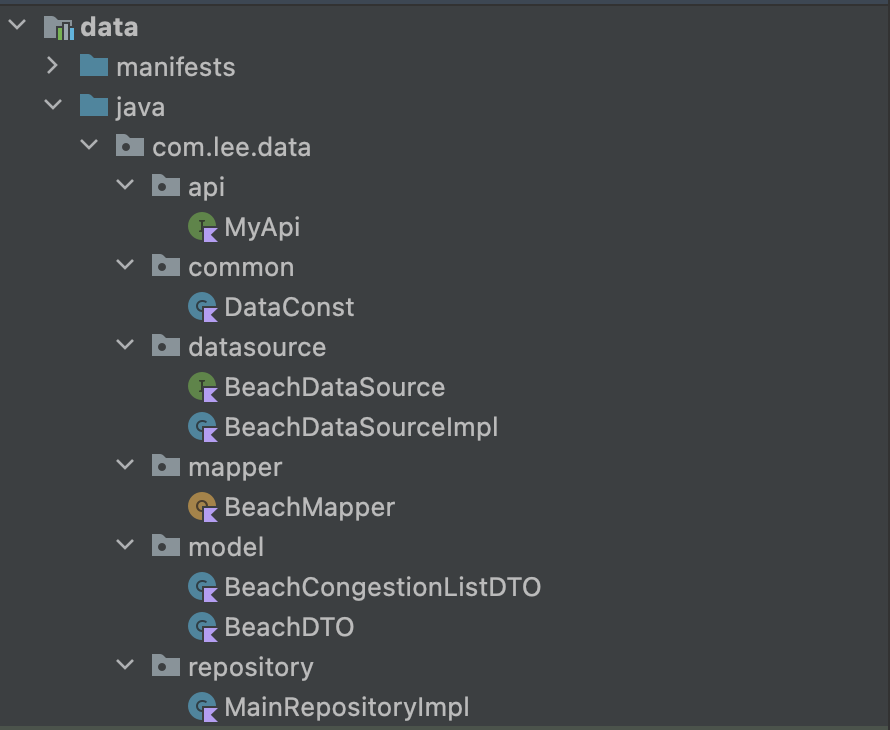Click the MainRepositoryImpl class icon

203,707
